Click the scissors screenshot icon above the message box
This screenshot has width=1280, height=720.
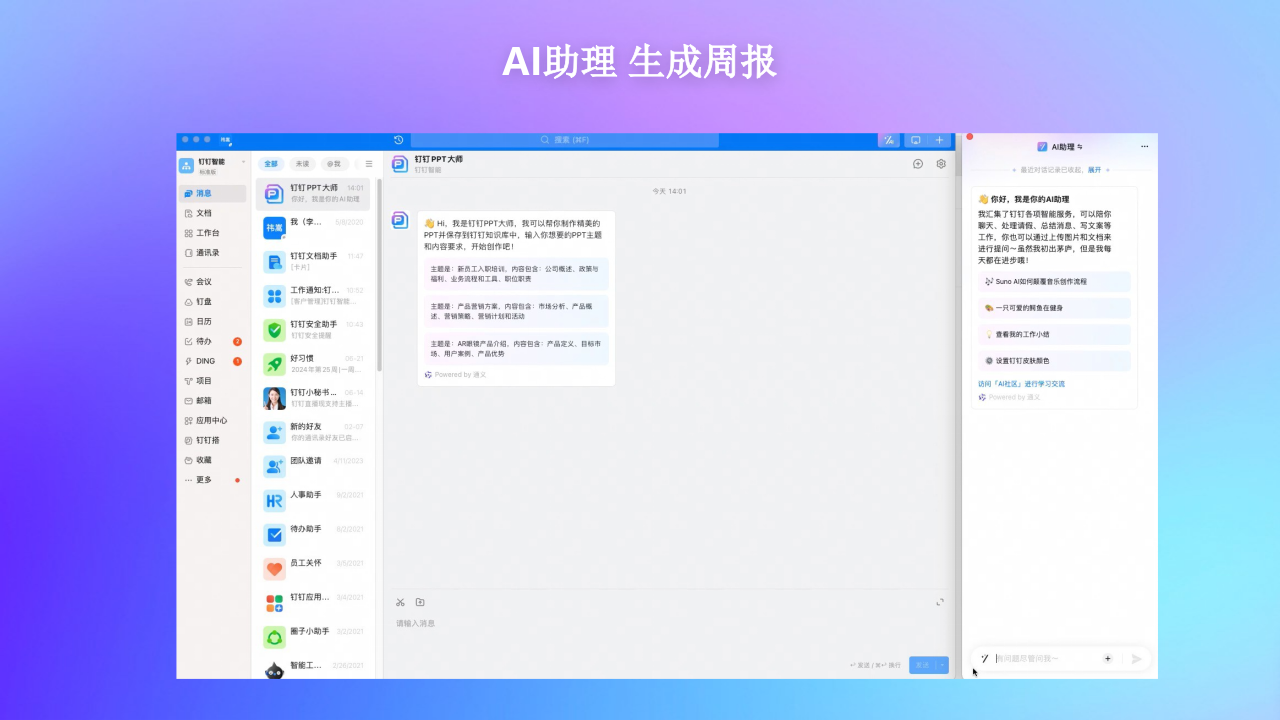400,602
